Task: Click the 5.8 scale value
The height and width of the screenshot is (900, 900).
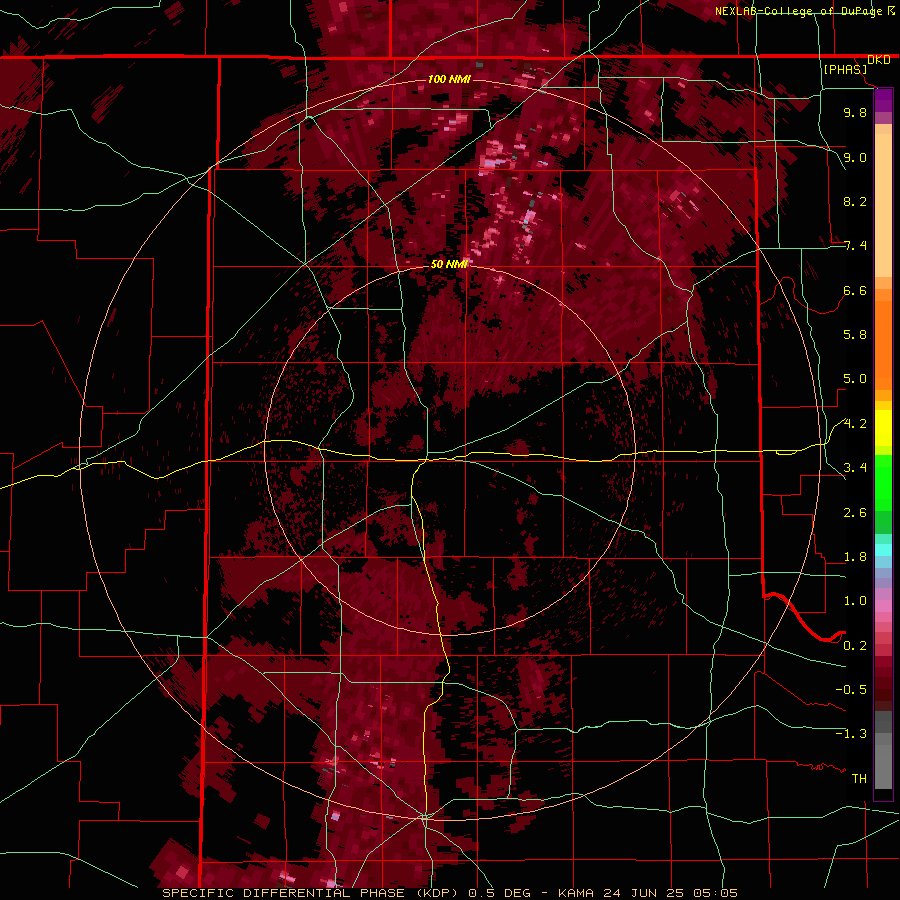Action: (x=855, y=335)
